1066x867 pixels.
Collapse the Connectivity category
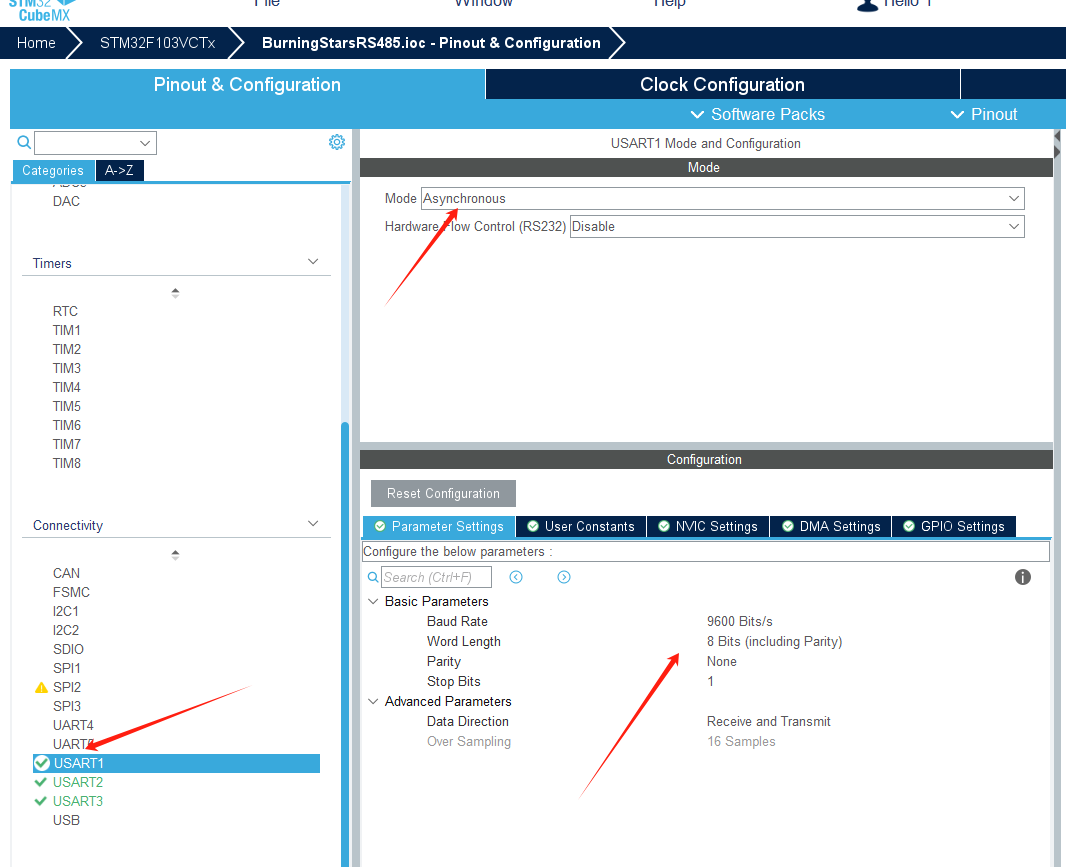click(313, 524)
